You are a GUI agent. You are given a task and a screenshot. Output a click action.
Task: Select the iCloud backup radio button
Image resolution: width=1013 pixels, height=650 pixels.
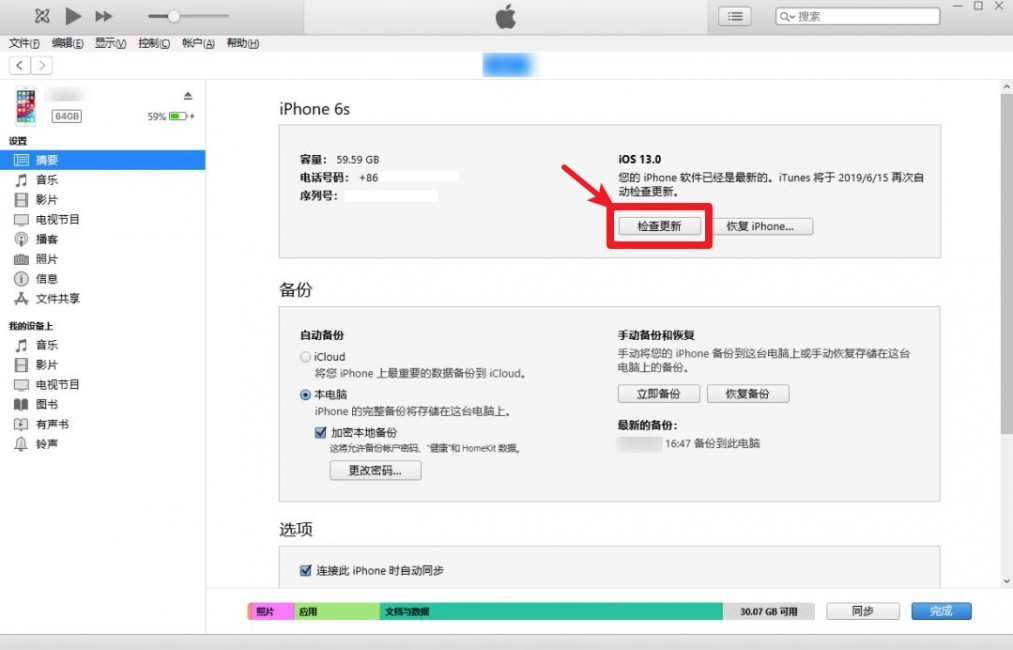tap(306, 357)
